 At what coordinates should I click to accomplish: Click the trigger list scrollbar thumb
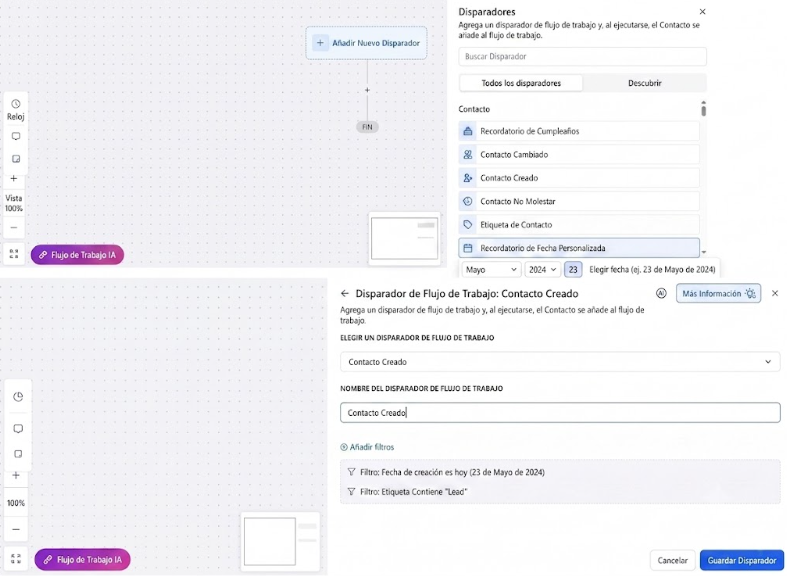(x=704, y=110)
